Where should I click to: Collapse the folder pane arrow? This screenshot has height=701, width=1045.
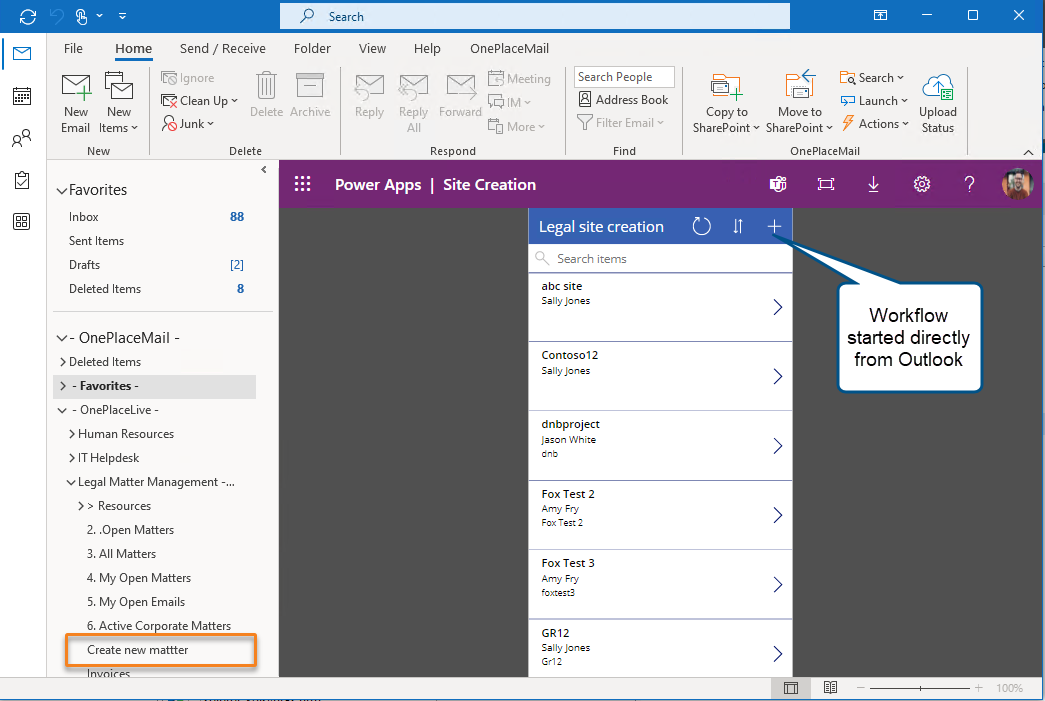point(264,169)
